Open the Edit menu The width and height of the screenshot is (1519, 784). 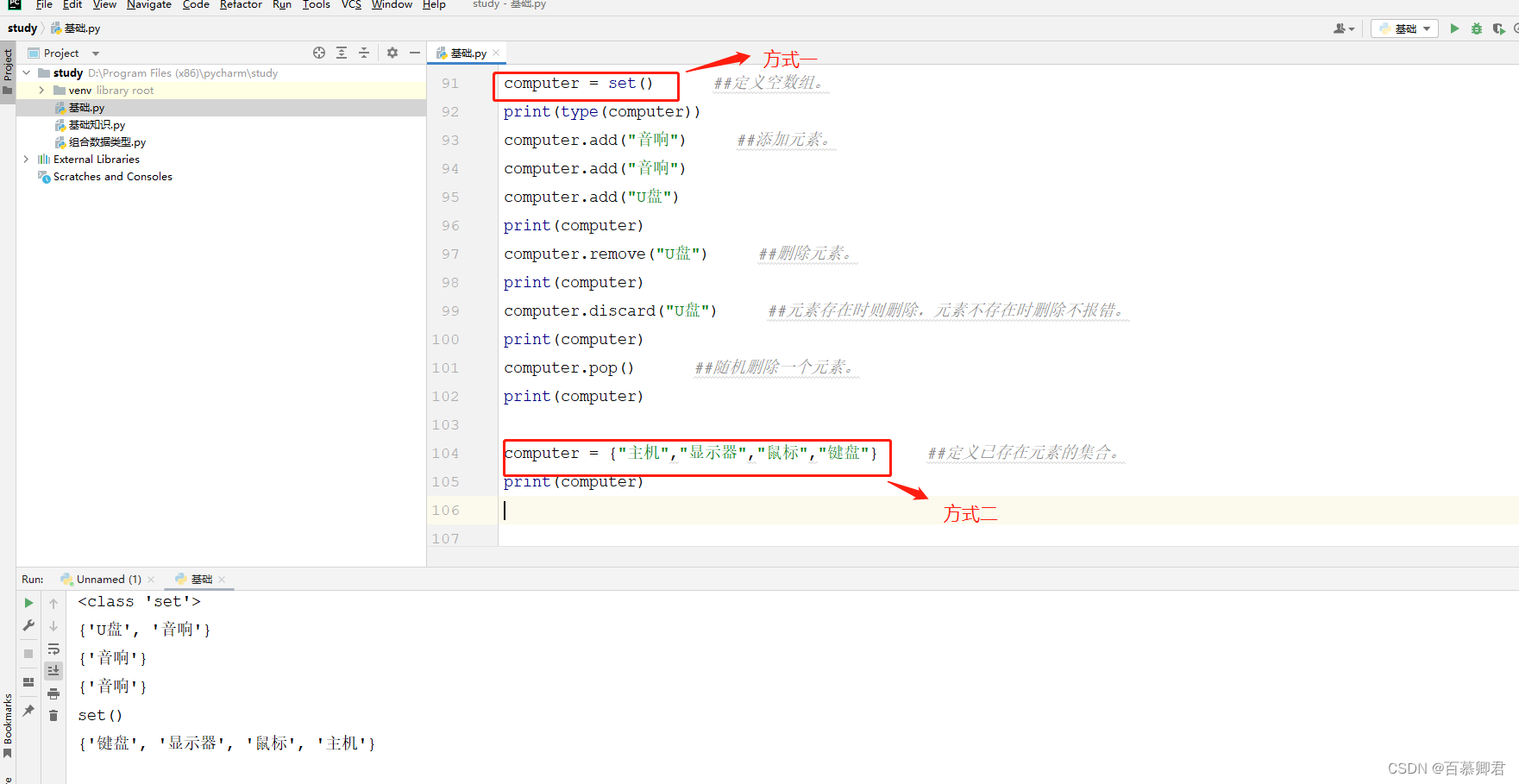tap(72, 5)
